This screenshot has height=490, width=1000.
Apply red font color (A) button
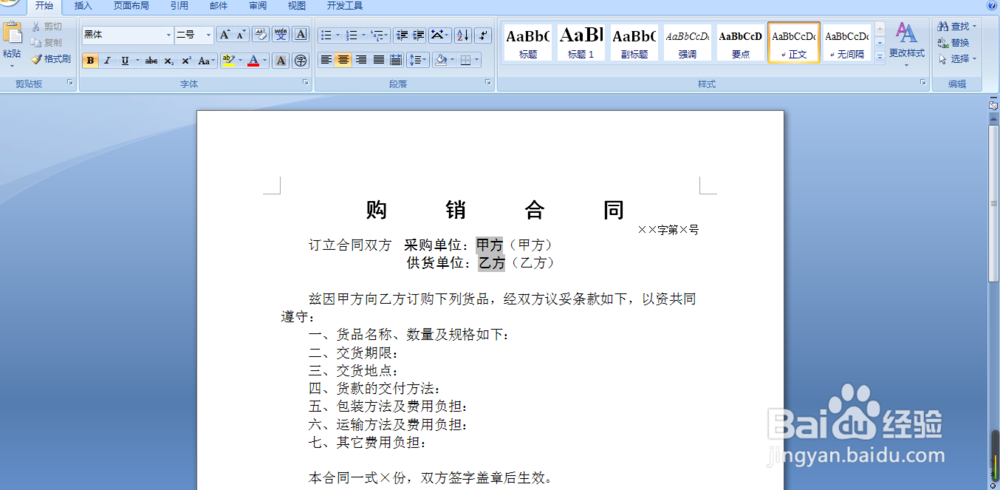tap(254, 61)
